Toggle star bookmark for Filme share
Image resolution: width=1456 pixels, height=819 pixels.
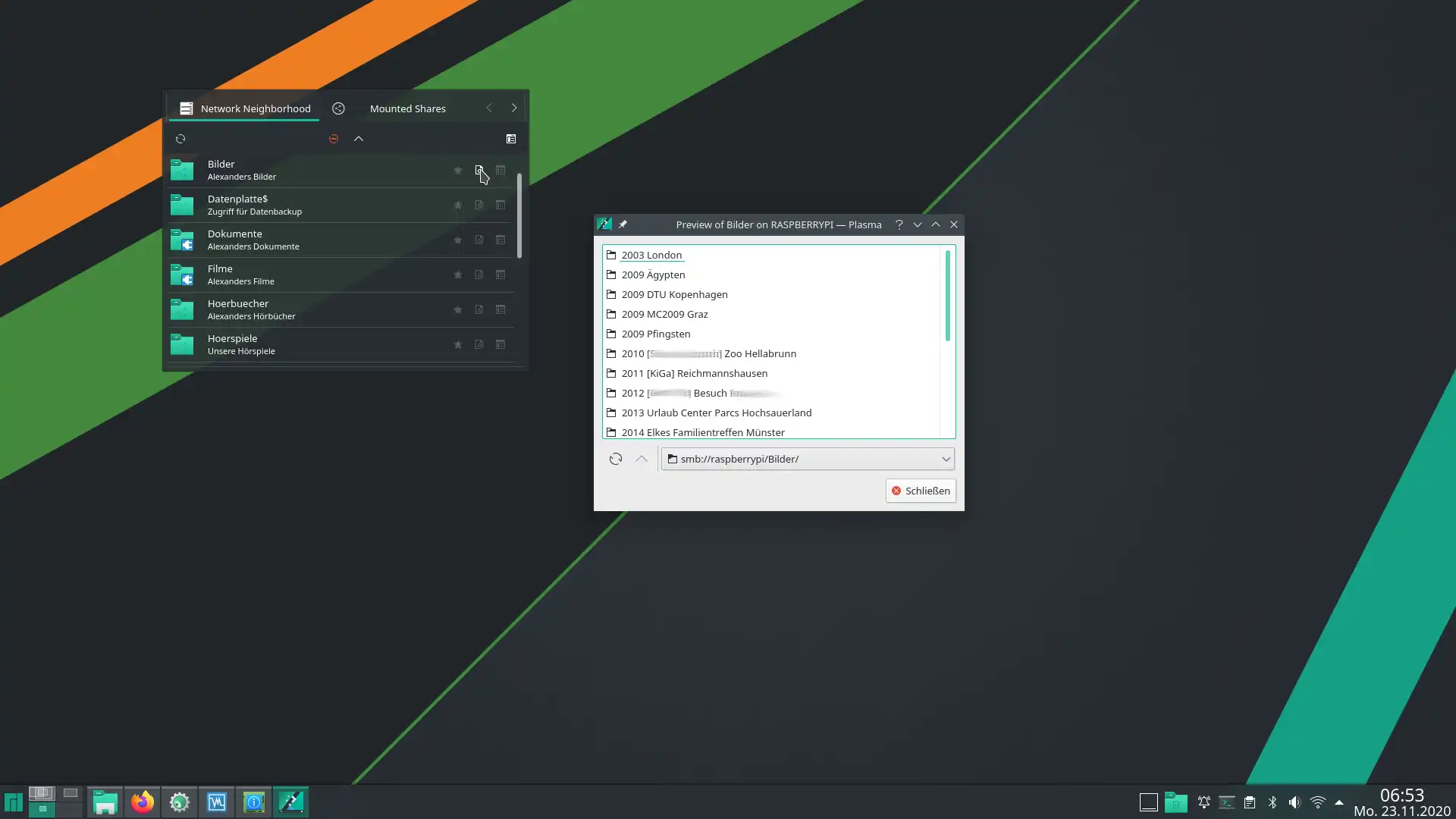pos(457,274)
